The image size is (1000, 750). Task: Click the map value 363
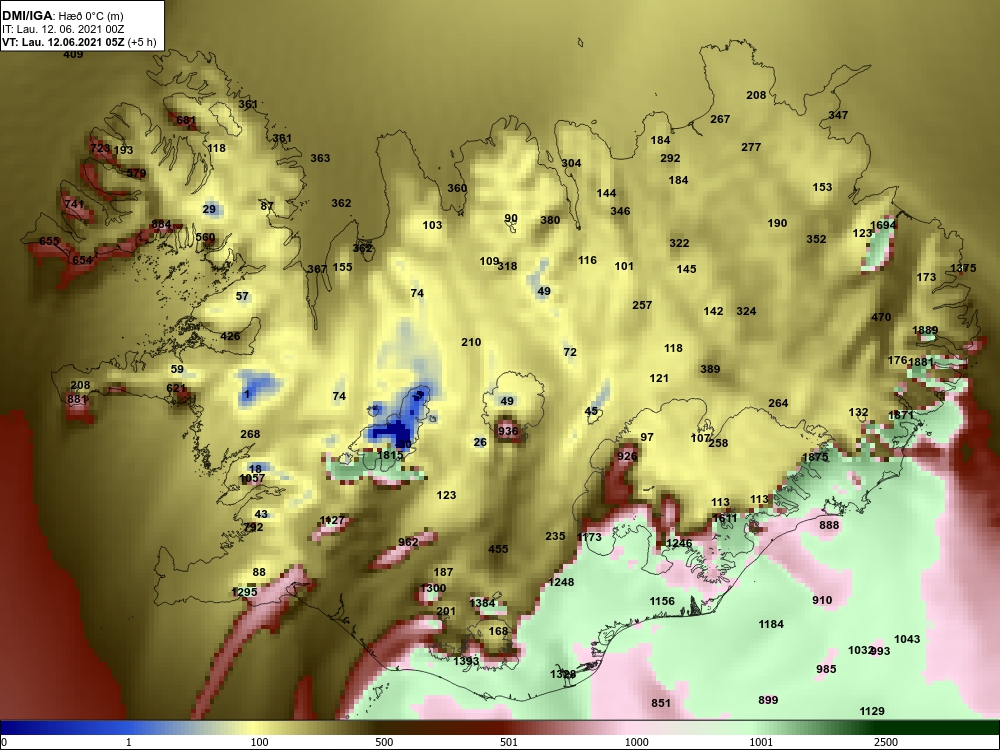[320, 158]
